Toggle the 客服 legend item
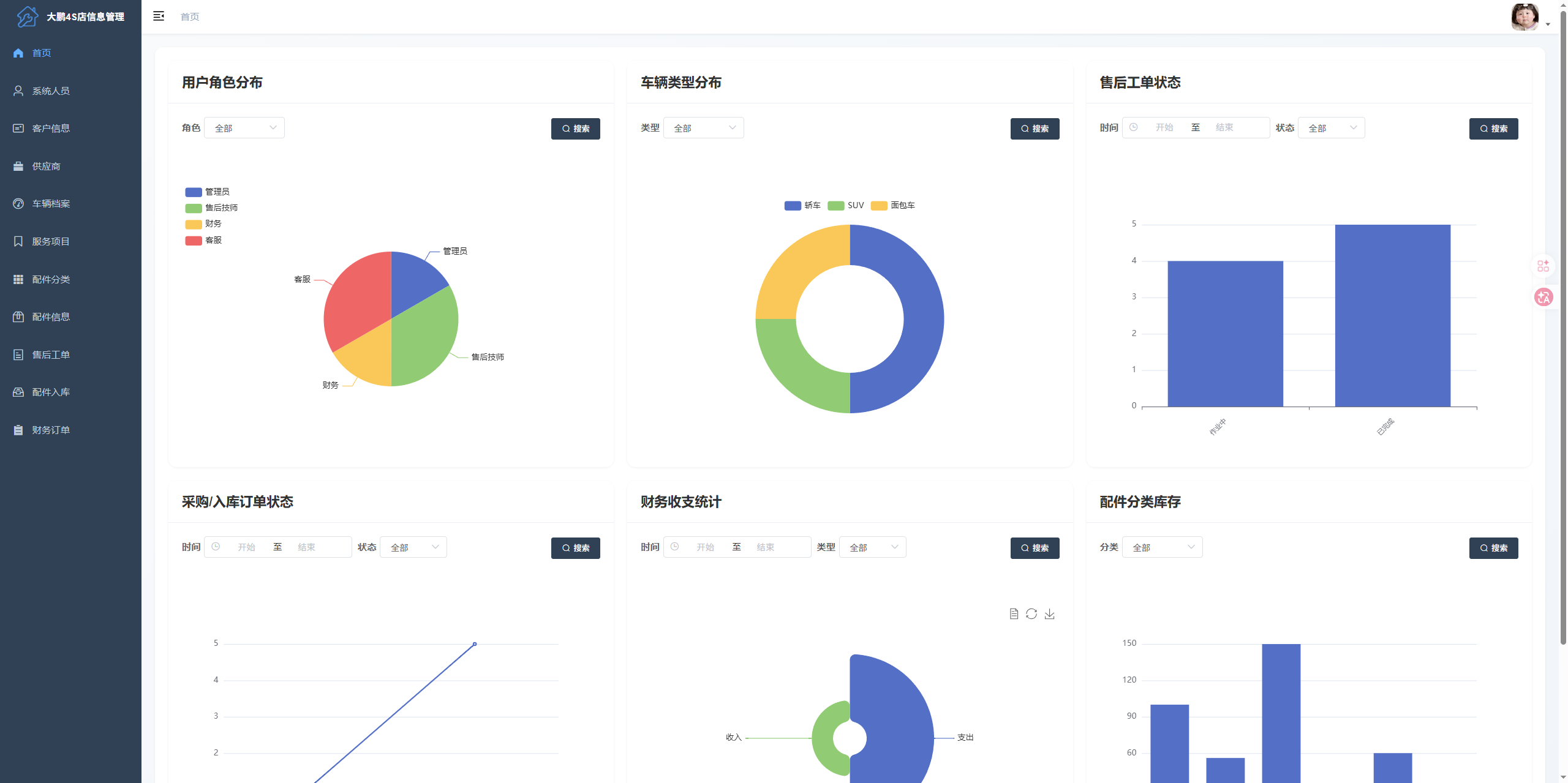 (x=203, y=240)
